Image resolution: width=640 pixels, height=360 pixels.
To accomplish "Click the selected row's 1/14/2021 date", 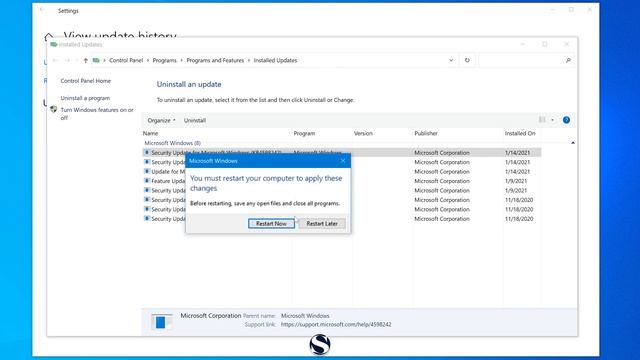I will pos(518,153).
